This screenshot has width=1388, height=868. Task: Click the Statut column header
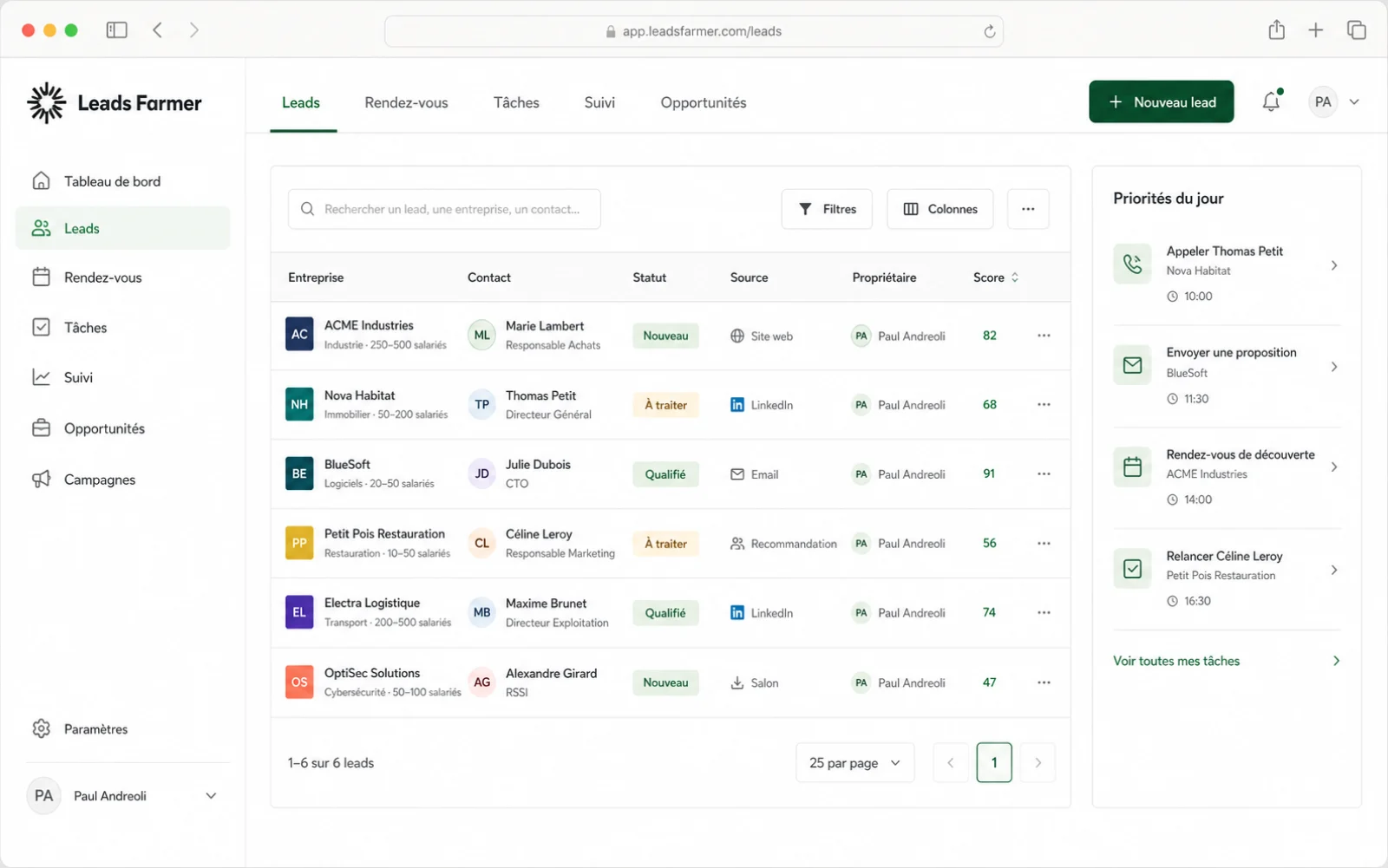[x=650, y=277]
